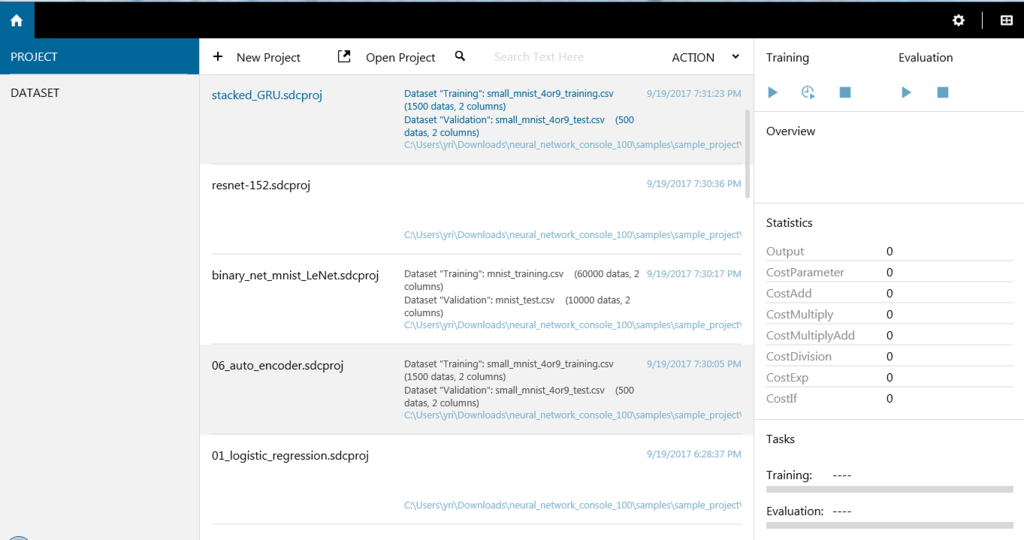Click the plus icon for New Project

click(218, 57)
